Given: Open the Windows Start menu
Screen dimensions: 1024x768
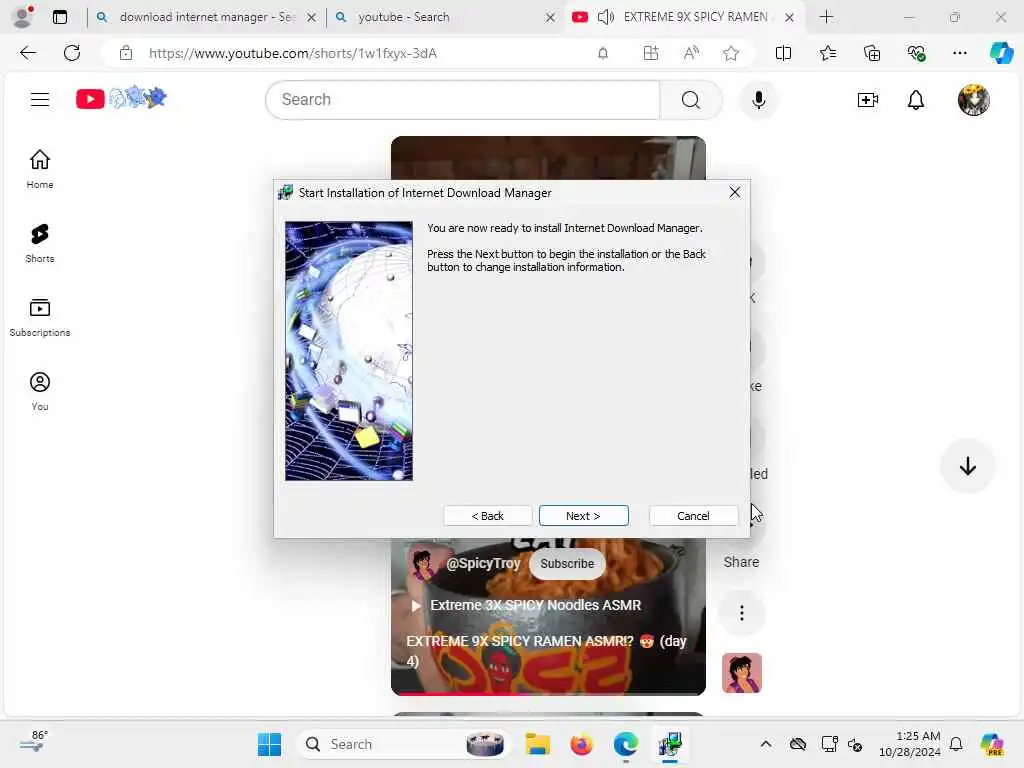Looking at the screenshot, I should click(269, 744).
